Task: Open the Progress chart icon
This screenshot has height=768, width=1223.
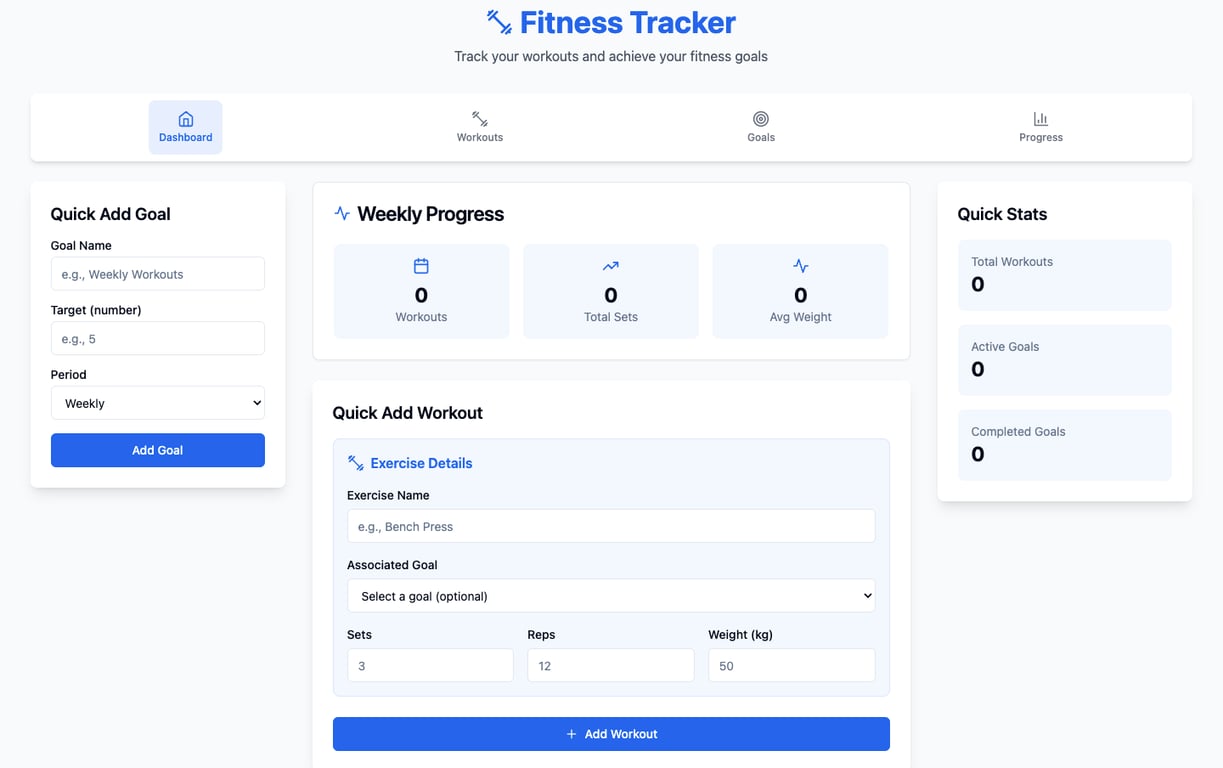Action: pos(1040,118)
